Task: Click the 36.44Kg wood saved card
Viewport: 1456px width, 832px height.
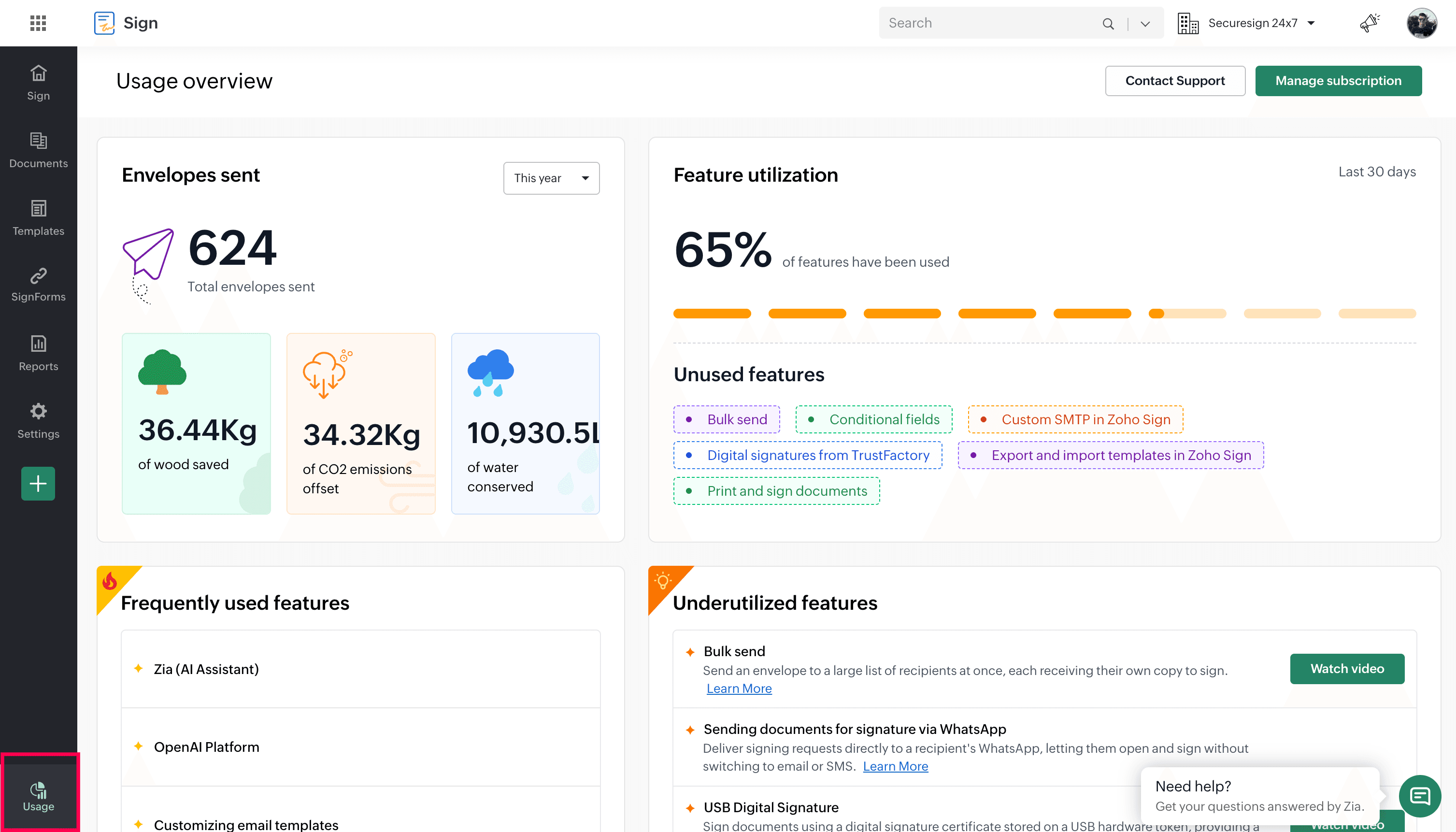Action: point(196,423)
